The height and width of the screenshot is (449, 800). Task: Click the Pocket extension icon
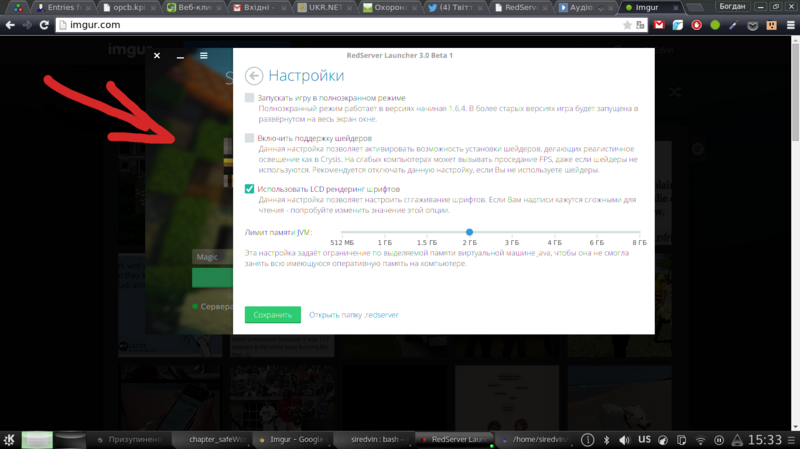[753, 25]
